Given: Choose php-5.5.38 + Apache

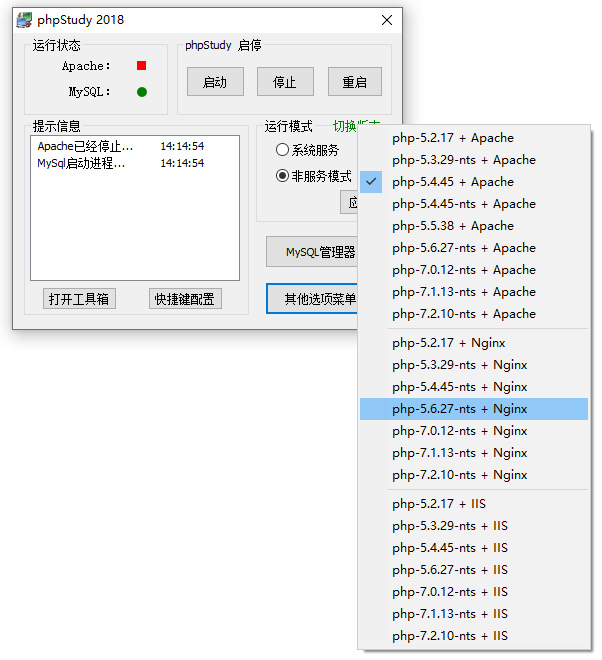Looking at the screenshot, I should 474,226.
